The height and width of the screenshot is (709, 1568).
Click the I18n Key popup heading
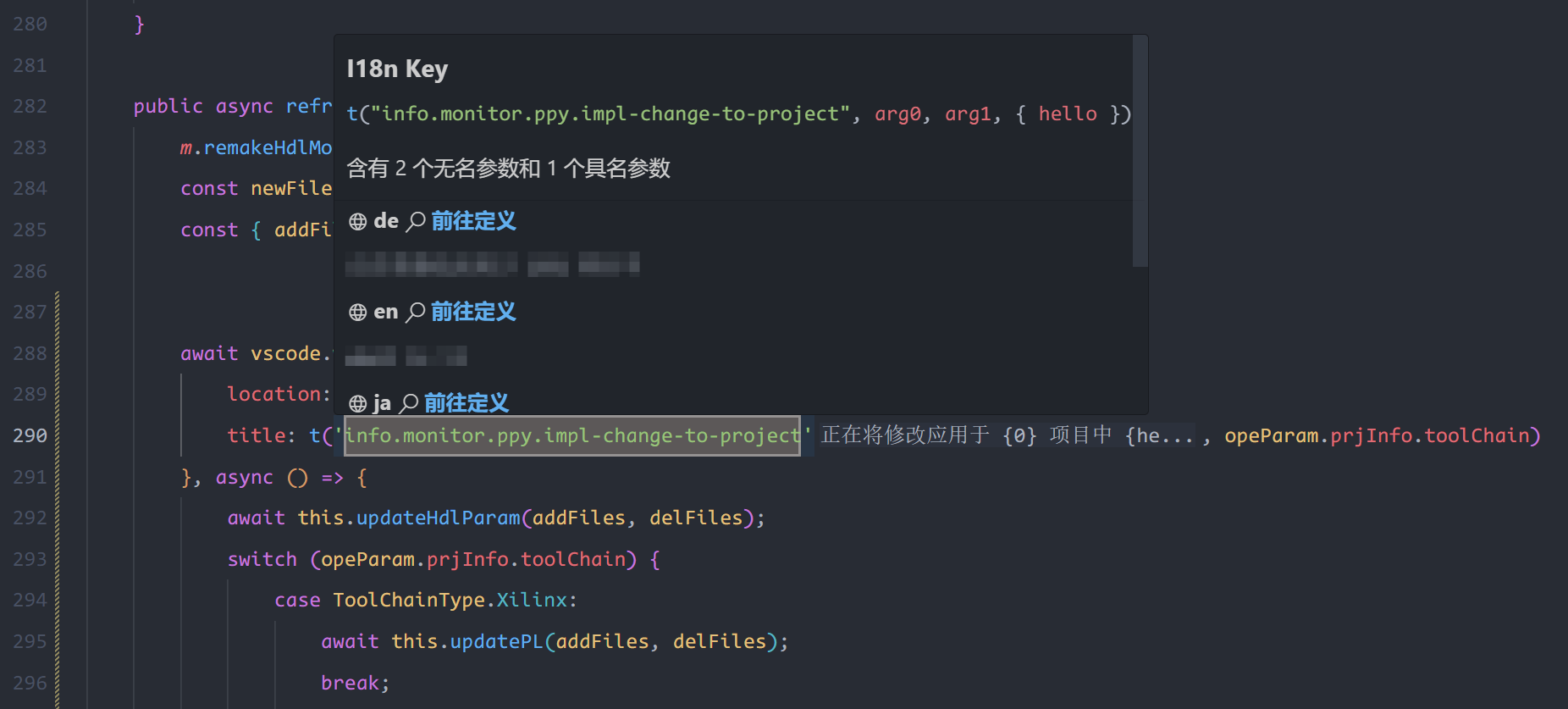(397, 69)
